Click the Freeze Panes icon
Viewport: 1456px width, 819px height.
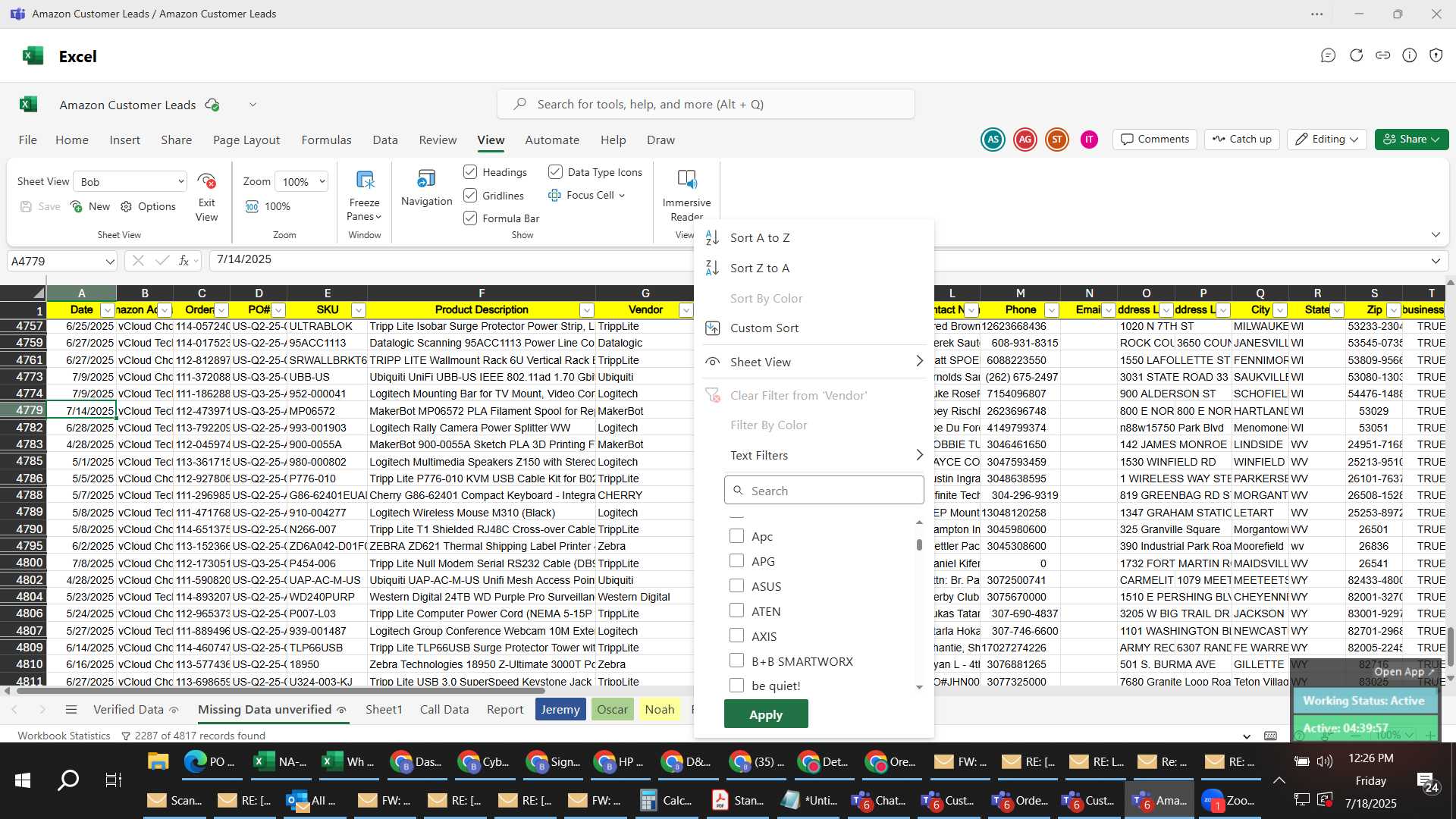coord(365,180)
